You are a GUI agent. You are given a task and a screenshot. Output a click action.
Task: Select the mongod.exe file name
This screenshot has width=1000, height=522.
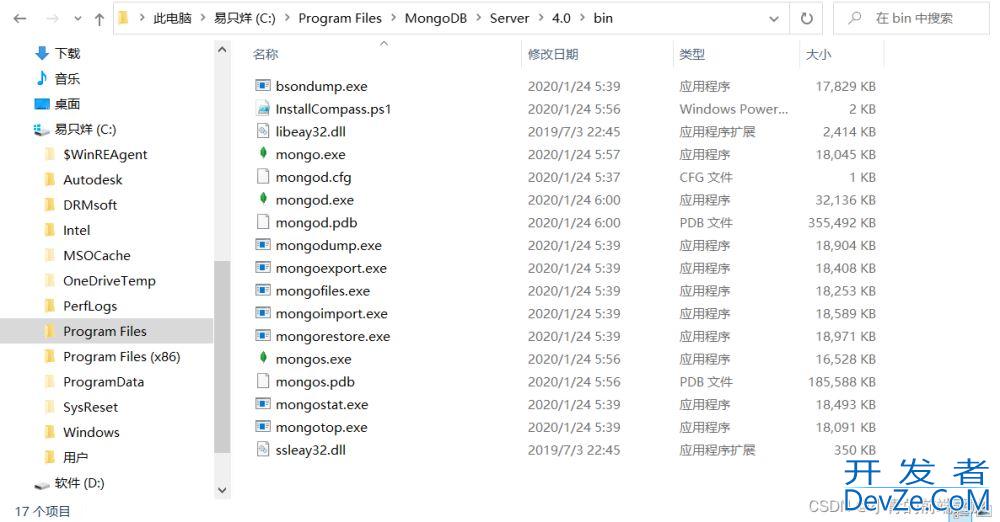coord(314,200)
